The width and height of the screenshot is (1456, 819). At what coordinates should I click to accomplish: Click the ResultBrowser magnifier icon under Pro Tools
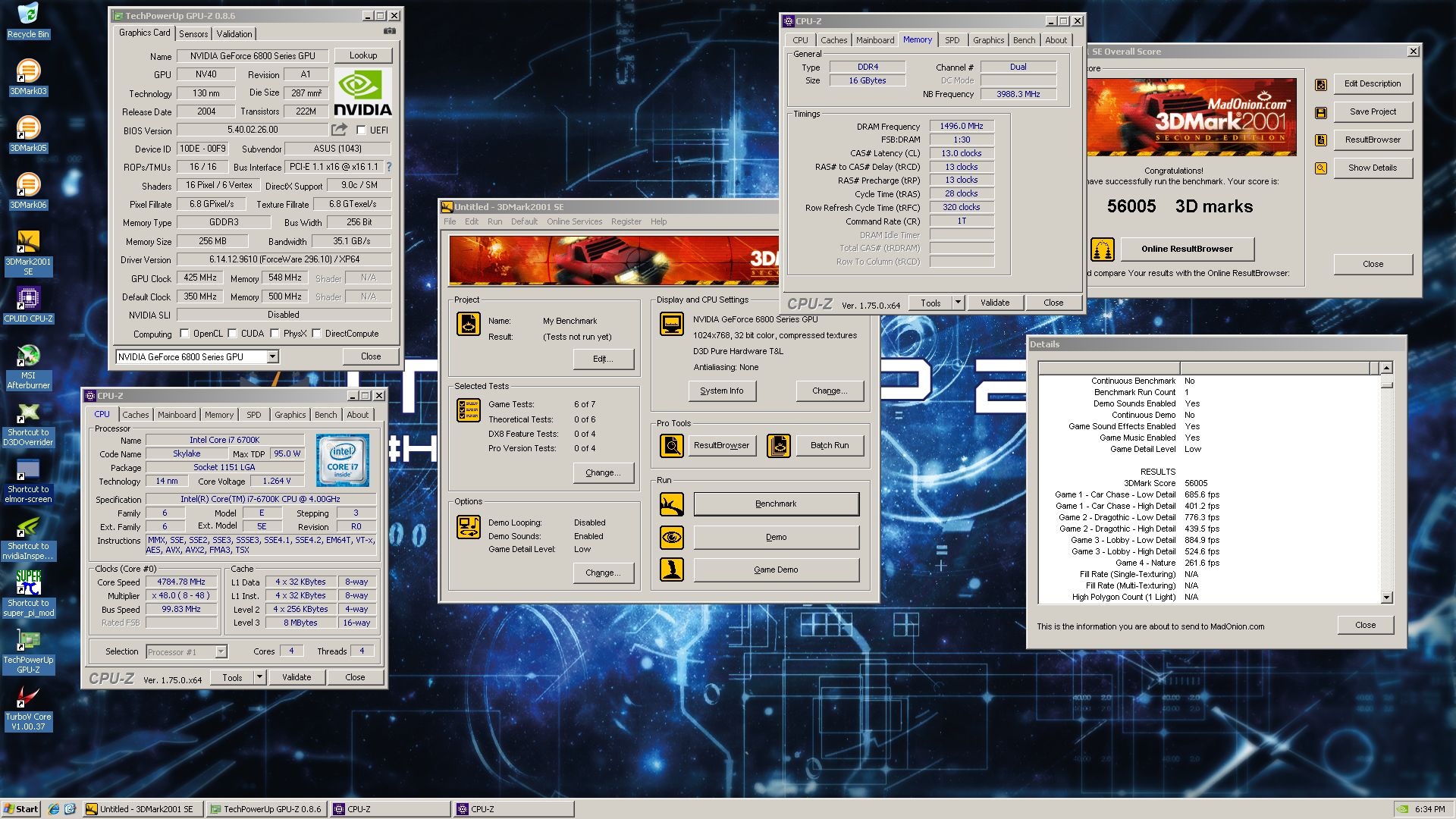click(671, 446)
